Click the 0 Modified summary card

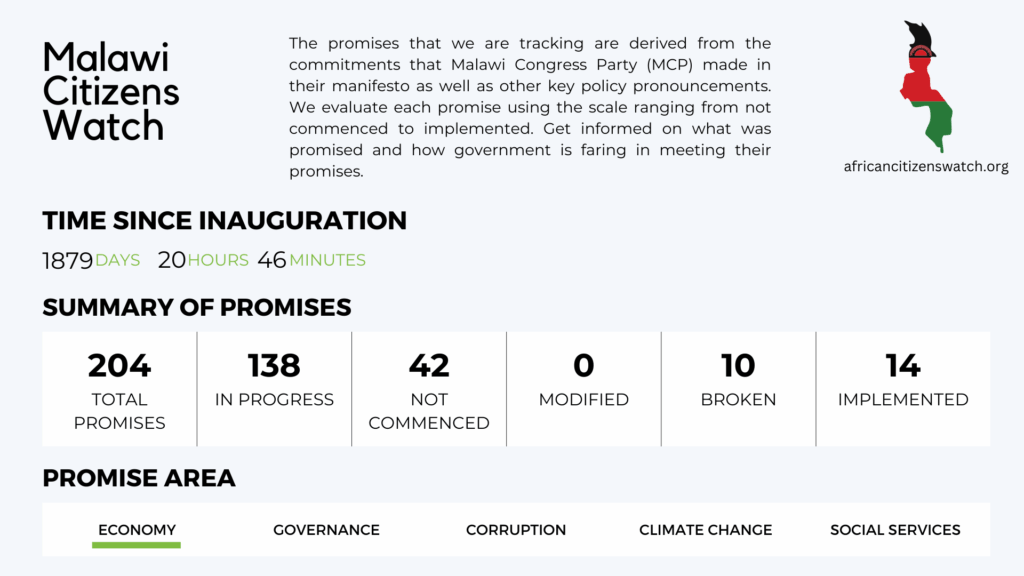click(x=584, y=389)
